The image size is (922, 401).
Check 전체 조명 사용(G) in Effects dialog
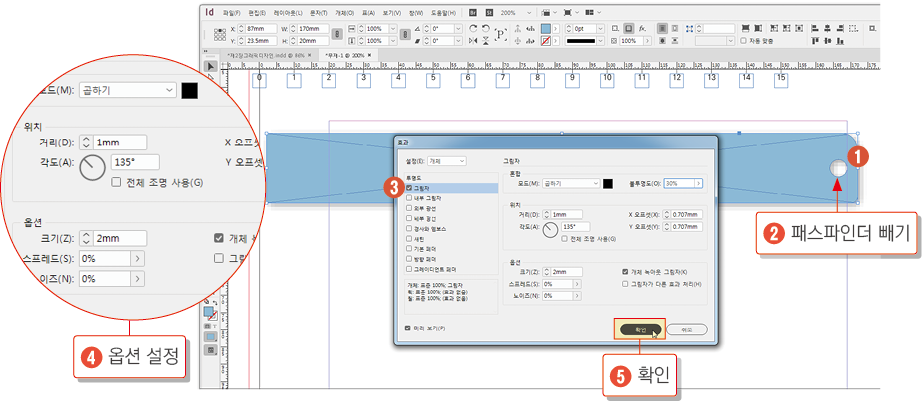[x=564, y=239]
